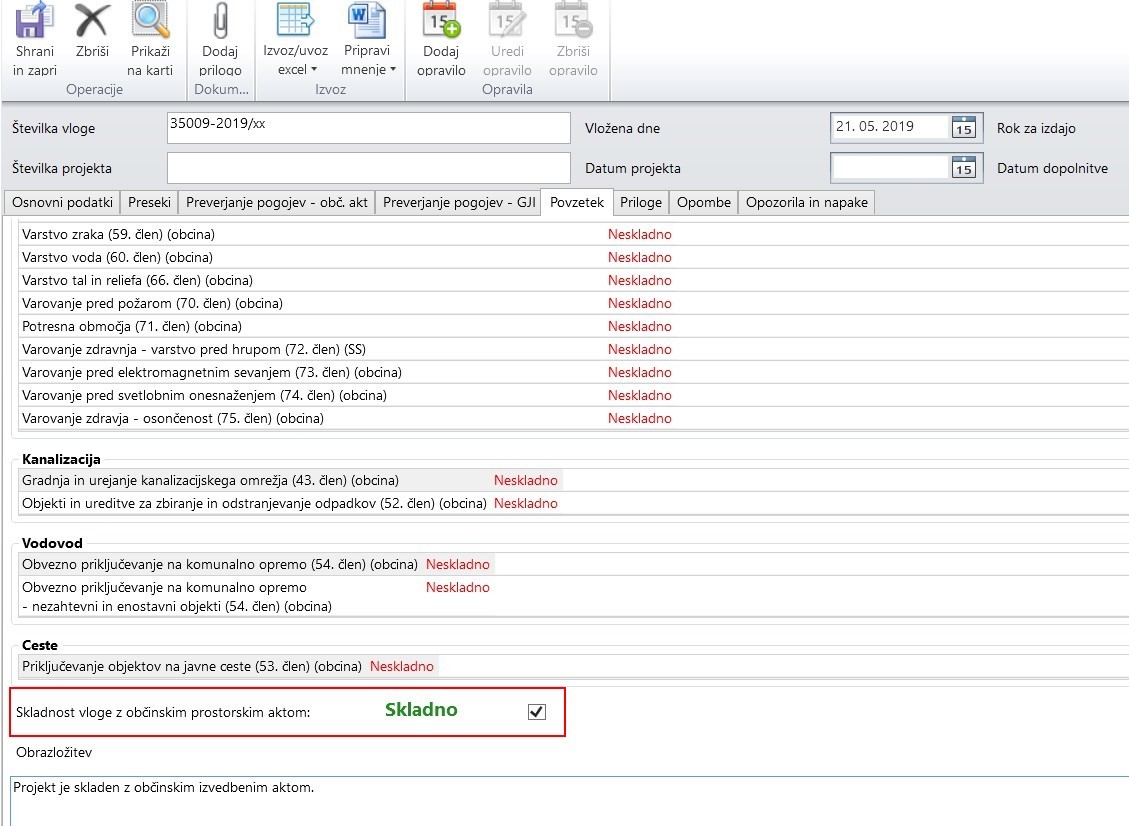Viewport: 1129px width, 826px height.
Task: Click the empty Številka projekta field
Action: click(x=368, y=168)
